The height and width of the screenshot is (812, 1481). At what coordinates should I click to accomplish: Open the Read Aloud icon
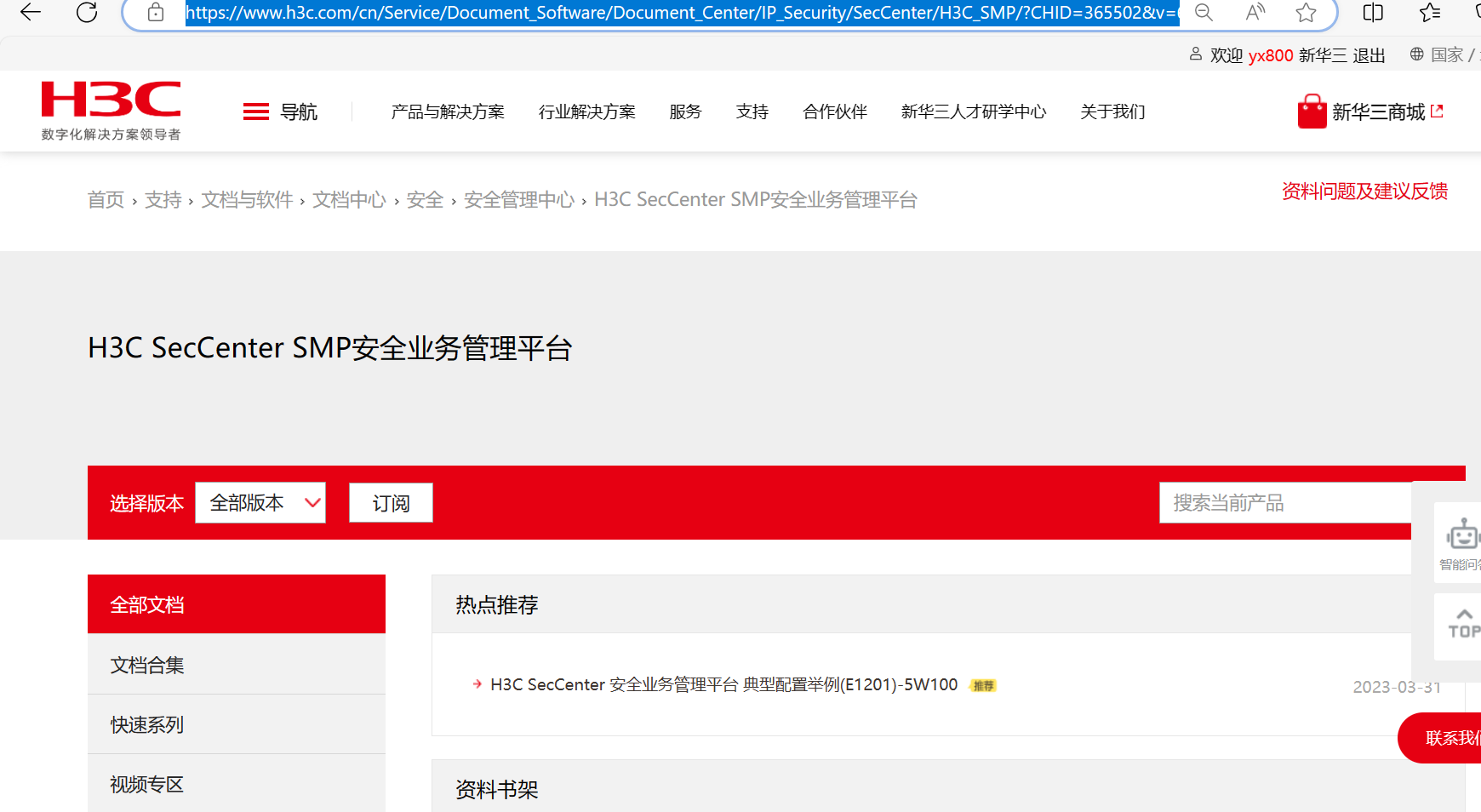[x=1255, y=12]
